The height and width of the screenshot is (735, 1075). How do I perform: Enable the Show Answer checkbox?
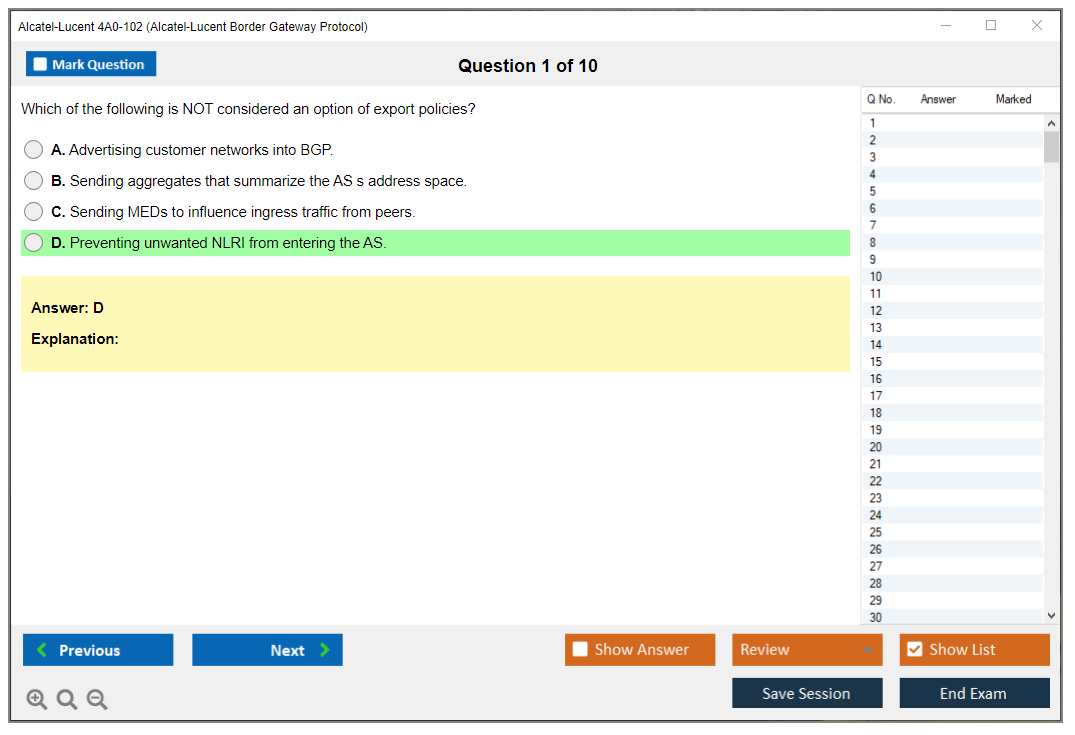[581, 650]
